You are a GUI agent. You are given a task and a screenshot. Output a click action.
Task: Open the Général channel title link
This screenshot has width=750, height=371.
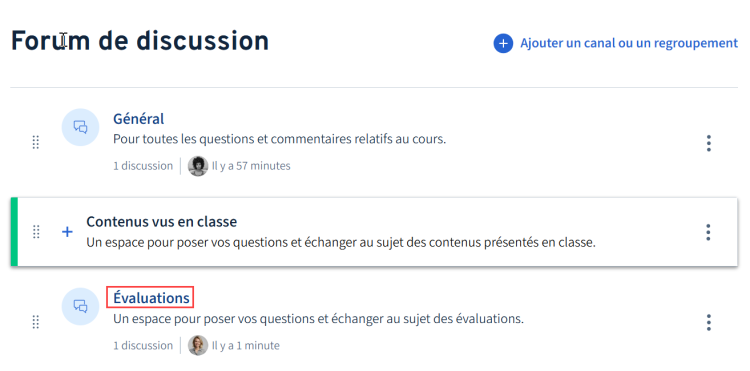click(x=139, y=119)
